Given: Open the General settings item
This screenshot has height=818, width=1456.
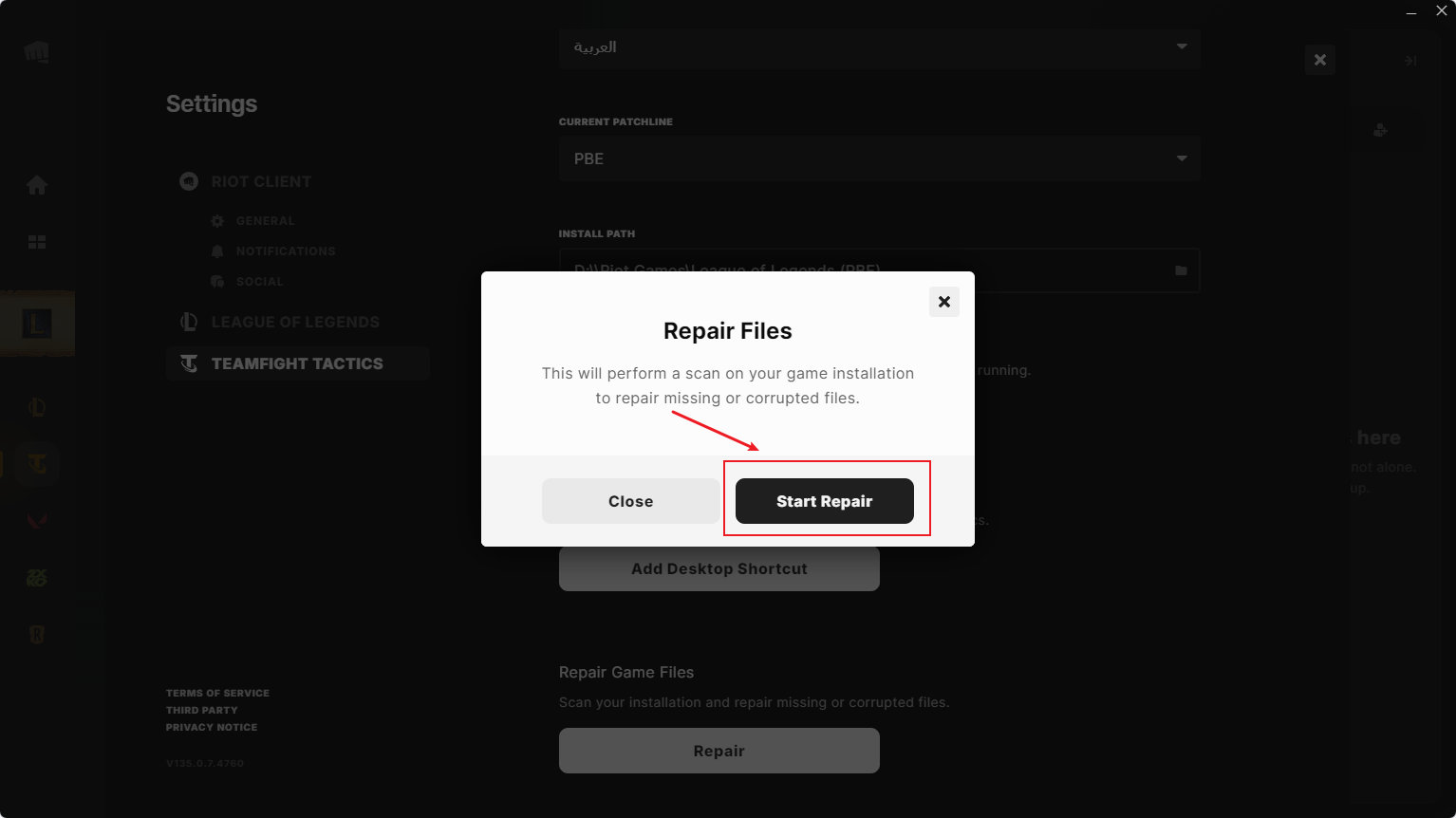Looking at the screenshot, I should [x=265, y=221].
